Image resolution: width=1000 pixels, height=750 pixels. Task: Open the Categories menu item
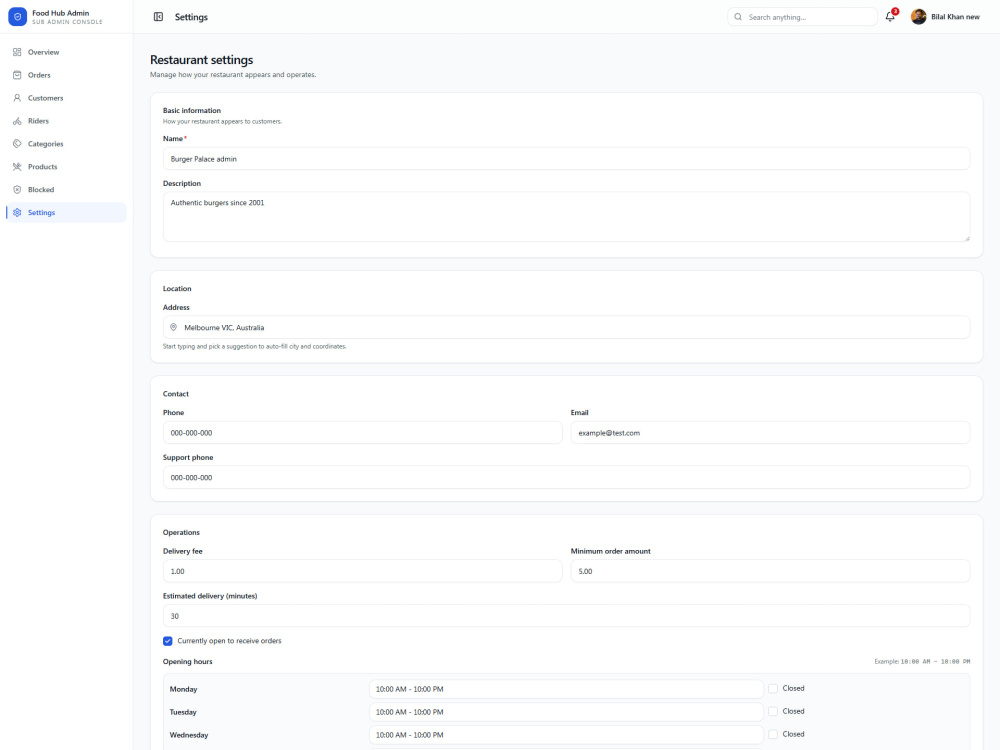point(66,143)
